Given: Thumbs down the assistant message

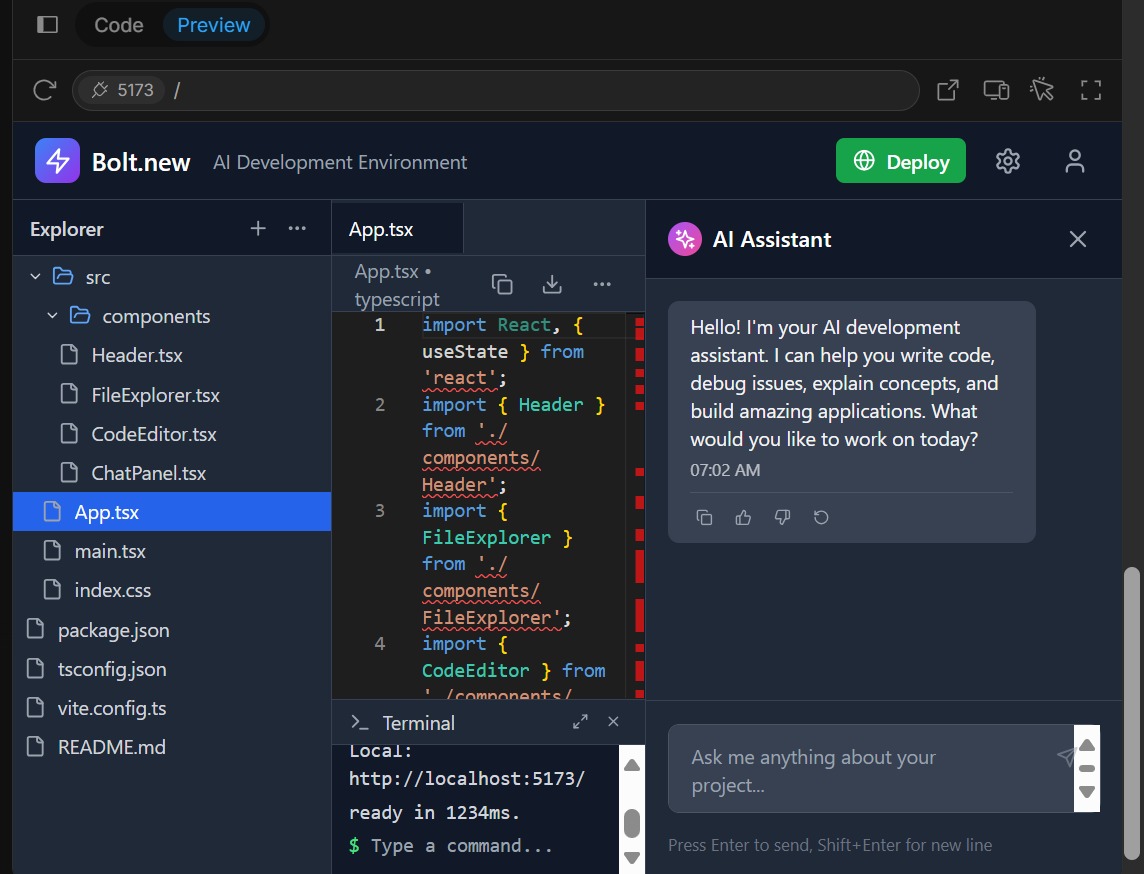Looking at the screenshot, I should 782,517.
